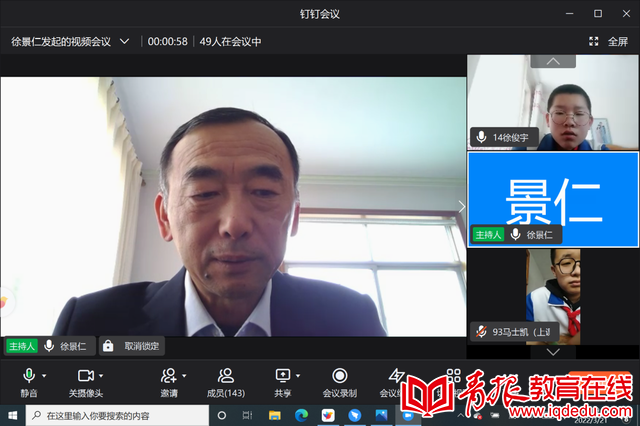Select 93马士凯 participant thumbnail
640x426 pixels.
click(x=553, y=297)
